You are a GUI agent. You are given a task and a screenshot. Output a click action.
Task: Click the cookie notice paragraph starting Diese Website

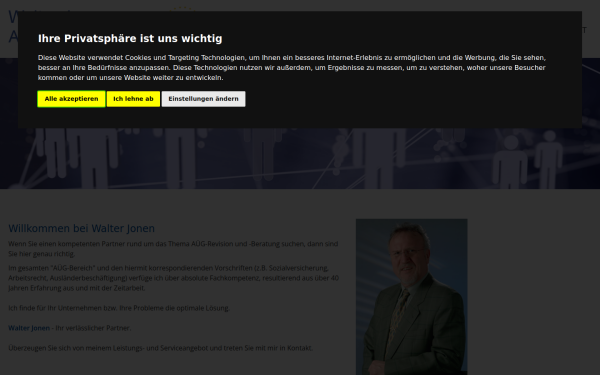(292, 67)
